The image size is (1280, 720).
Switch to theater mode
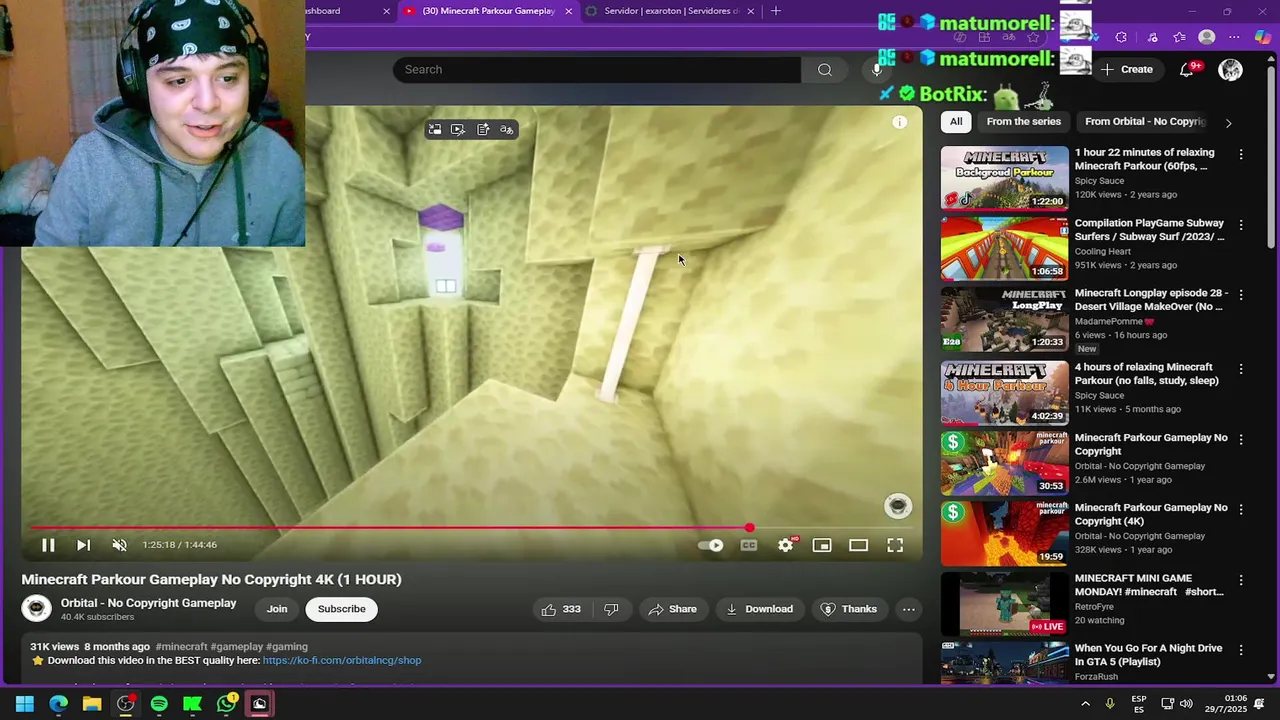[x=858, y=545]
